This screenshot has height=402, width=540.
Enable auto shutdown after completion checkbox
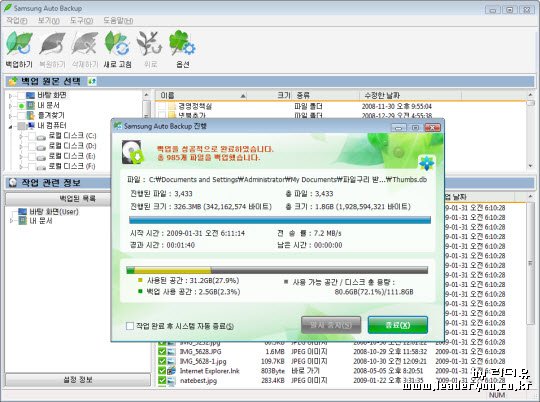tap(130, 326)
